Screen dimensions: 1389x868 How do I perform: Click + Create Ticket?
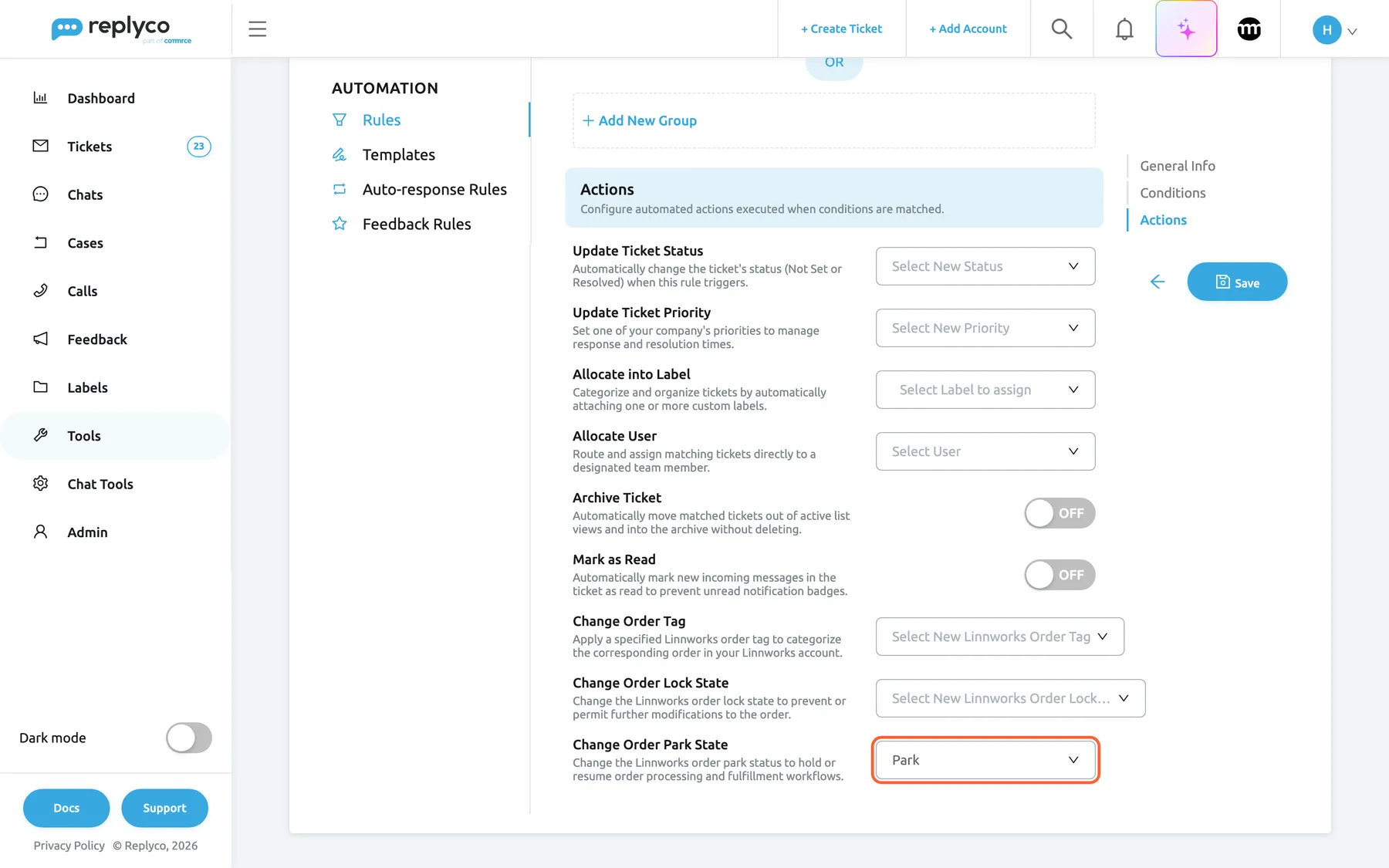[x=841, y=29]
